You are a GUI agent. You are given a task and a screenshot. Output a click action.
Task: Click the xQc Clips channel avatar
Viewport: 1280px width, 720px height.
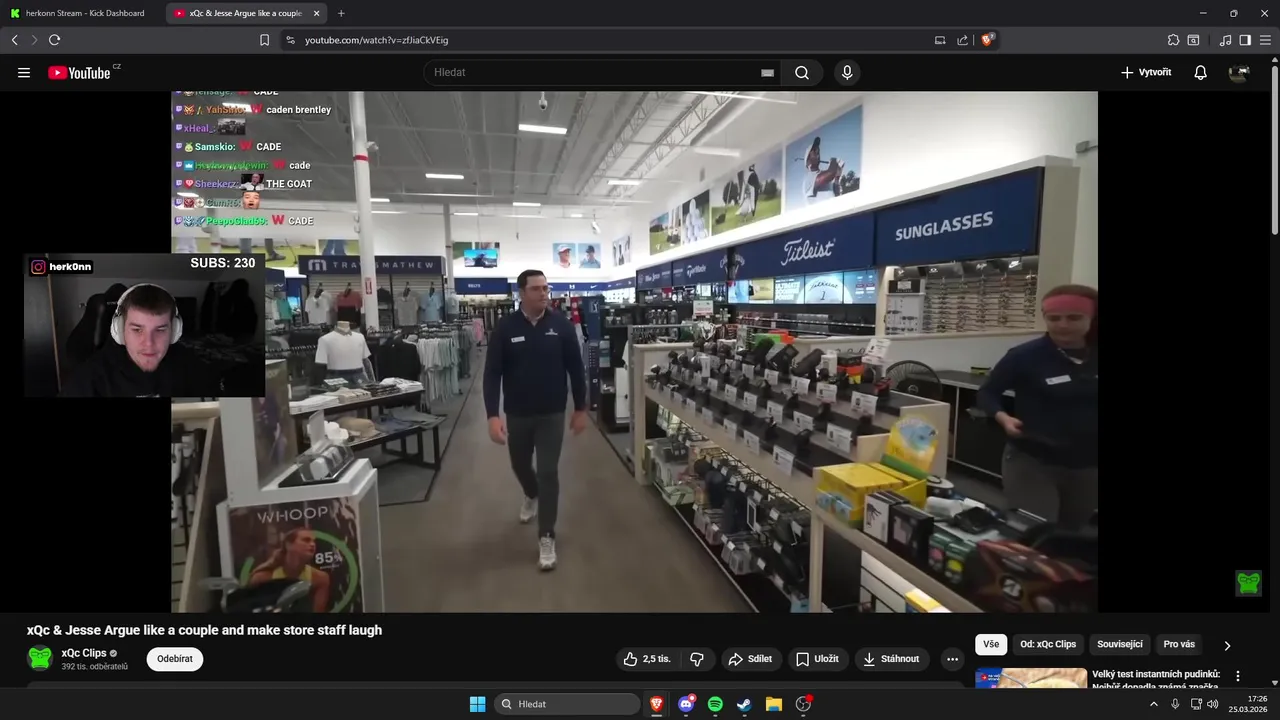pyautogui.click(x=40, y=658)
